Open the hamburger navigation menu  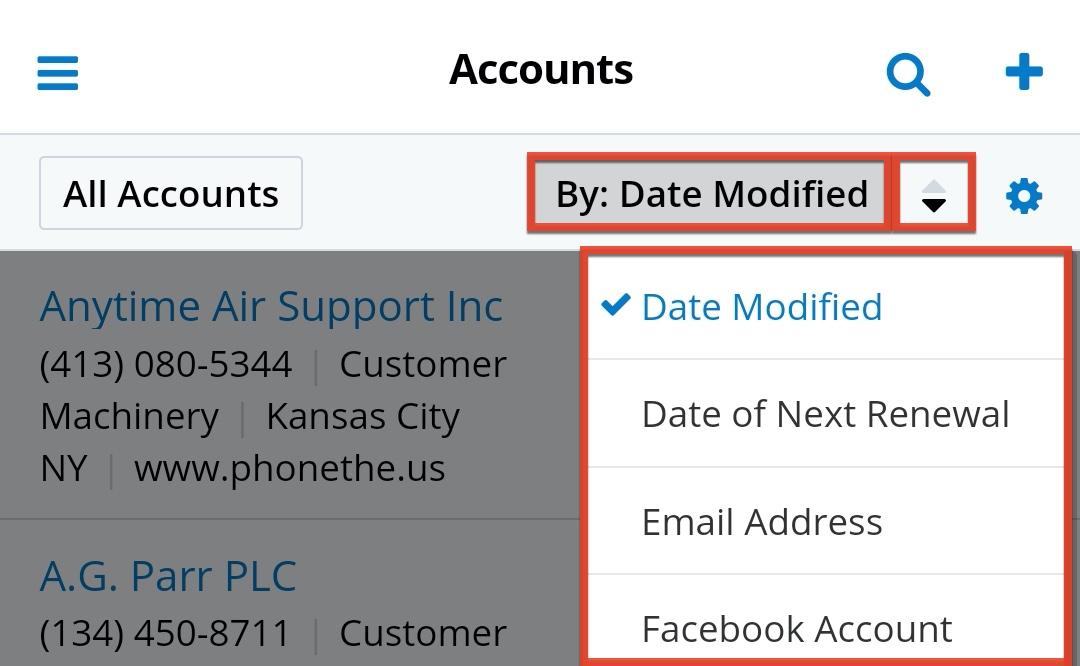58,73
